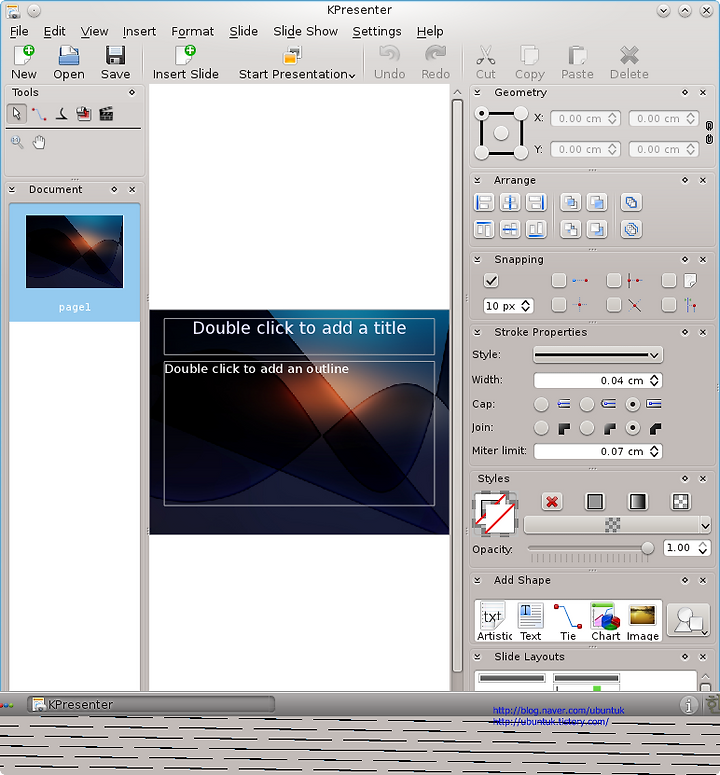Add a Chart shape
Image resolution: width=720 pixels, height=775 pixels.
(605, 621)
